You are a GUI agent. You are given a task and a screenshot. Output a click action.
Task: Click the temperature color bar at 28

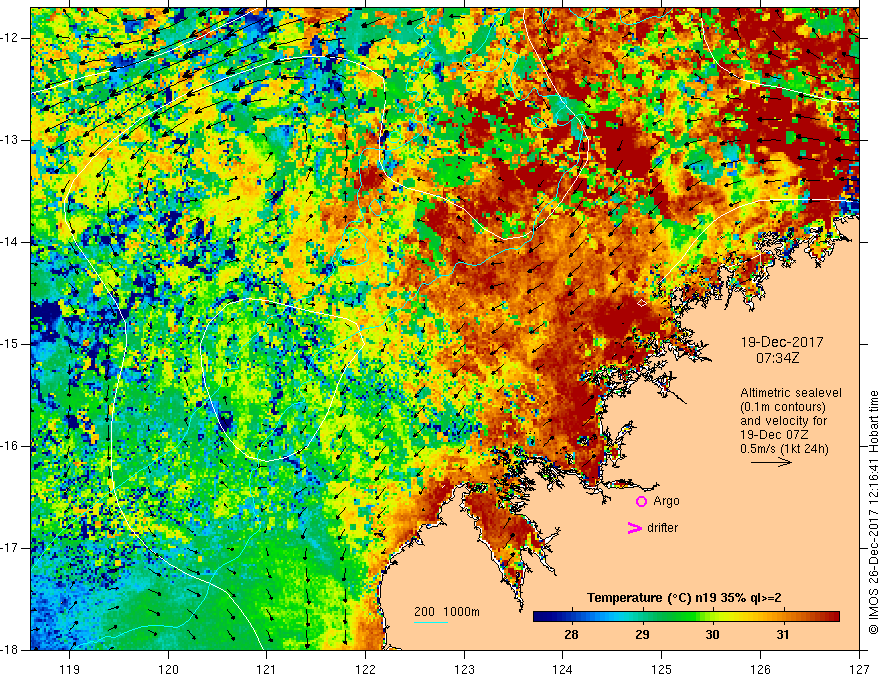[x=571, y=617]
